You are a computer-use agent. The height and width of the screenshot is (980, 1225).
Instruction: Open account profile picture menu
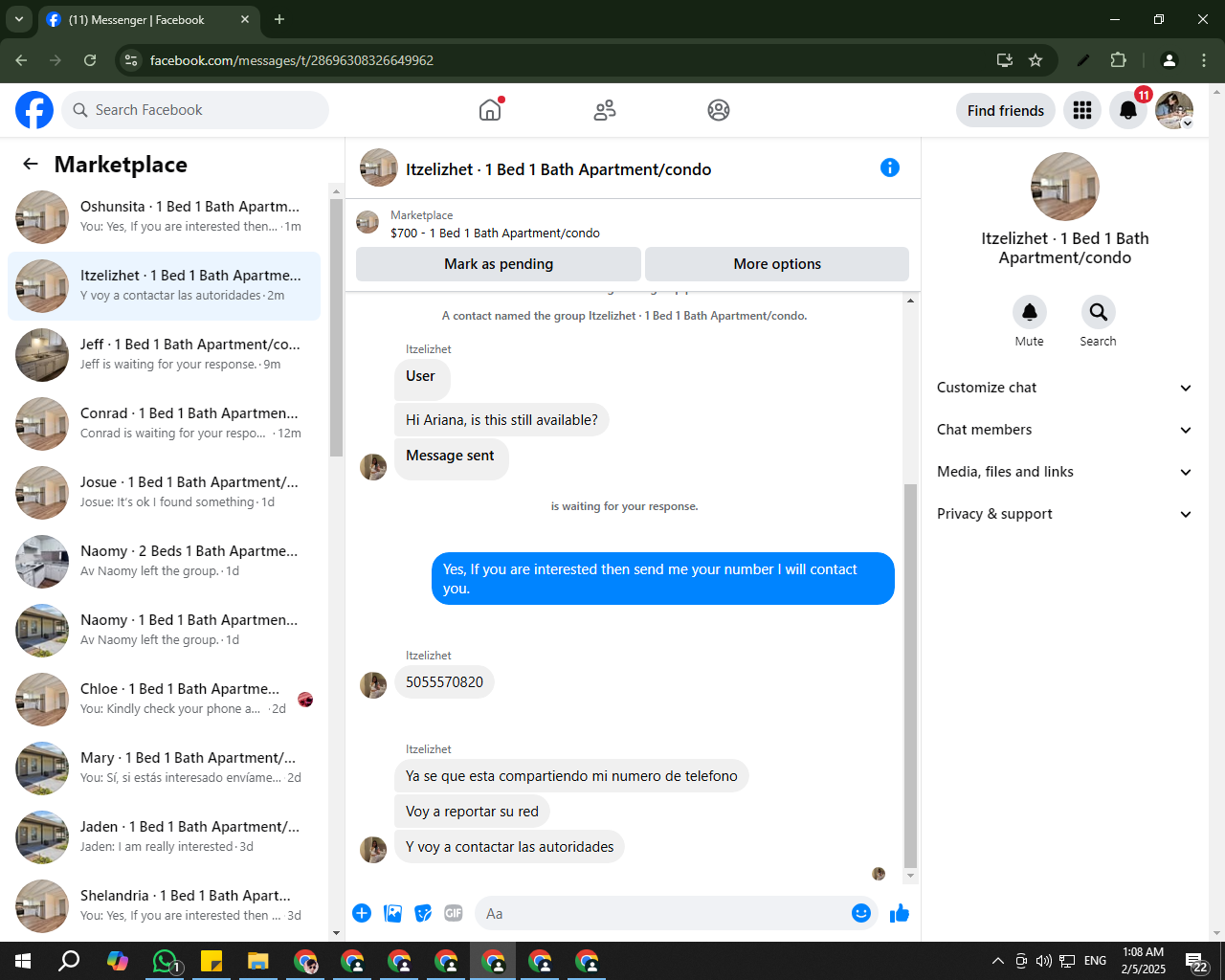[1174, 110]
